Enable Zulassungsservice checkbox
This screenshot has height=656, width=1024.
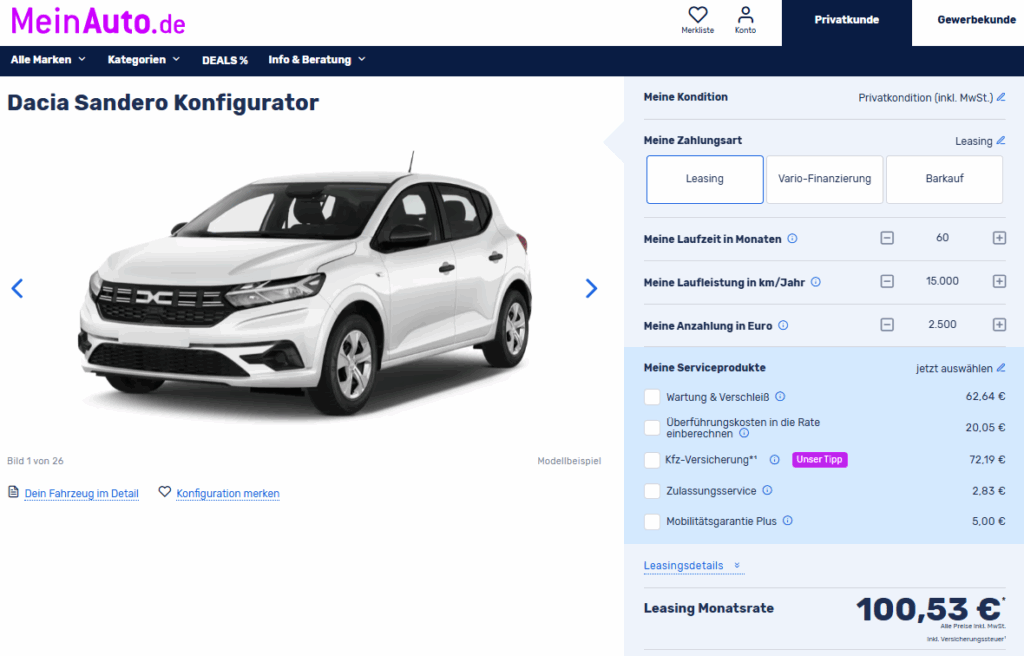[x=652, y=491]
